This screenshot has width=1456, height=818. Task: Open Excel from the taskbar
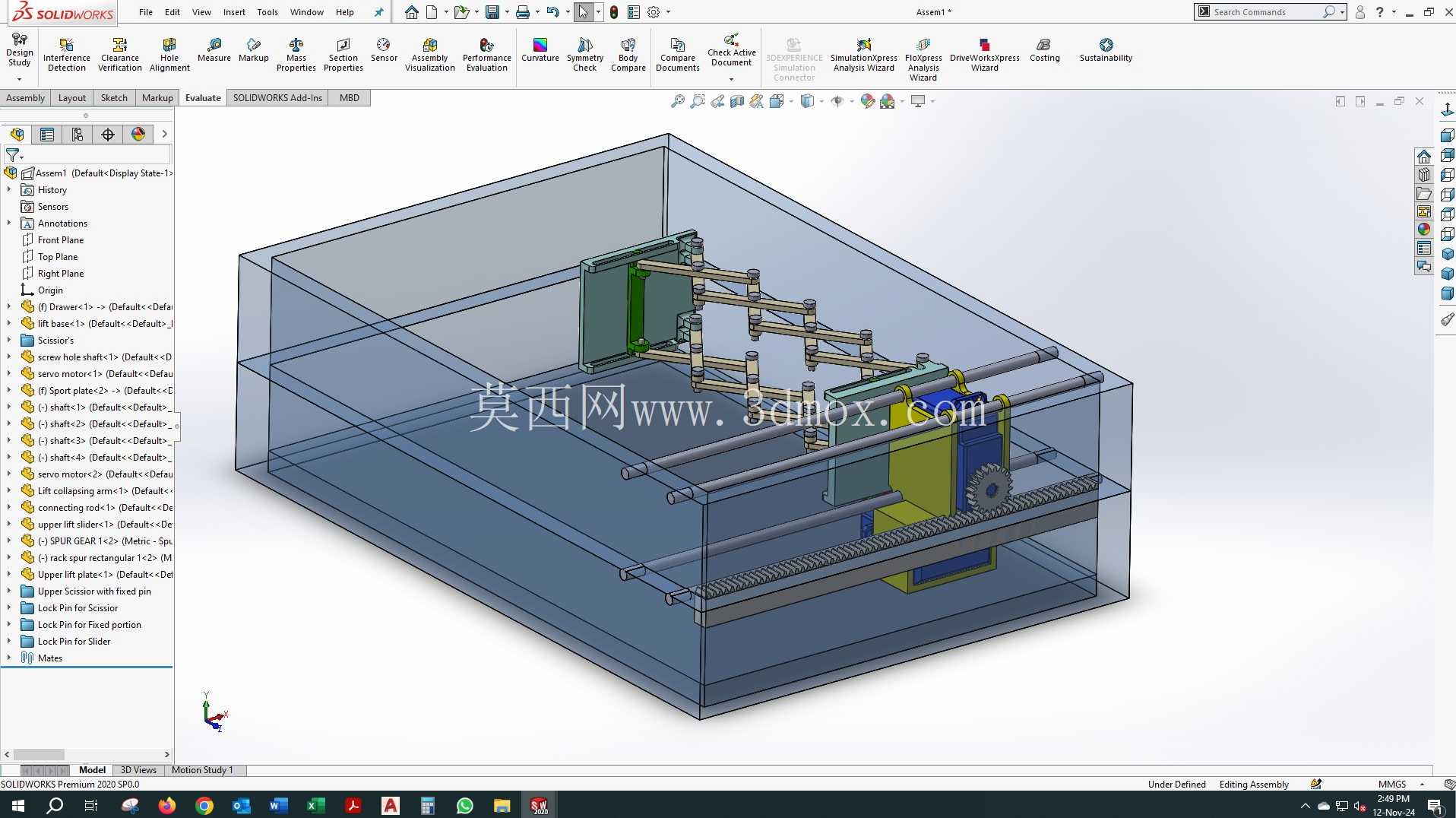[316, 805]
